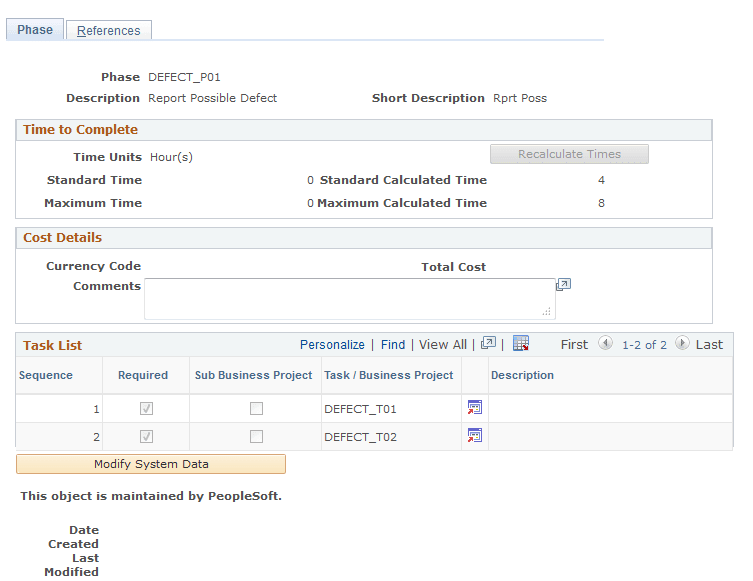Click the Modify System Data button
753x581 pixels.
pyautogui.click(x=151, y=464)
